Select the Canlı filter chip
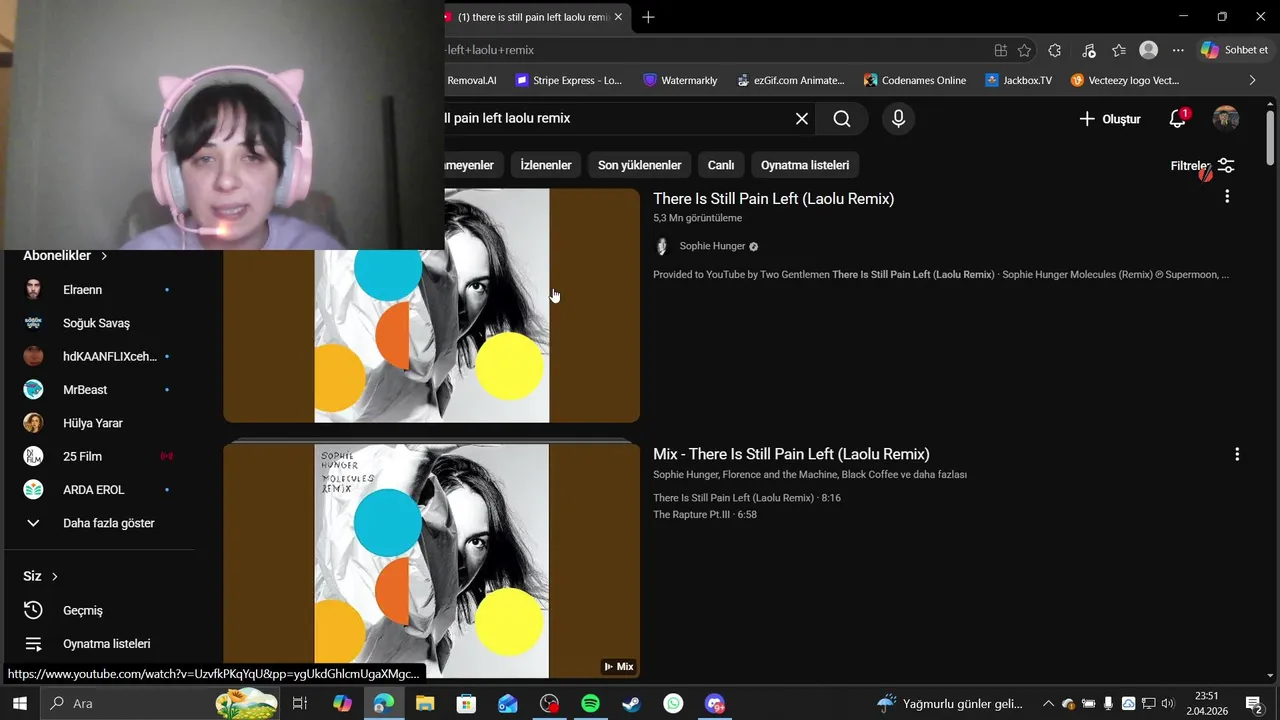Screen dimensions: 1280x720 (x=721, y=165)
